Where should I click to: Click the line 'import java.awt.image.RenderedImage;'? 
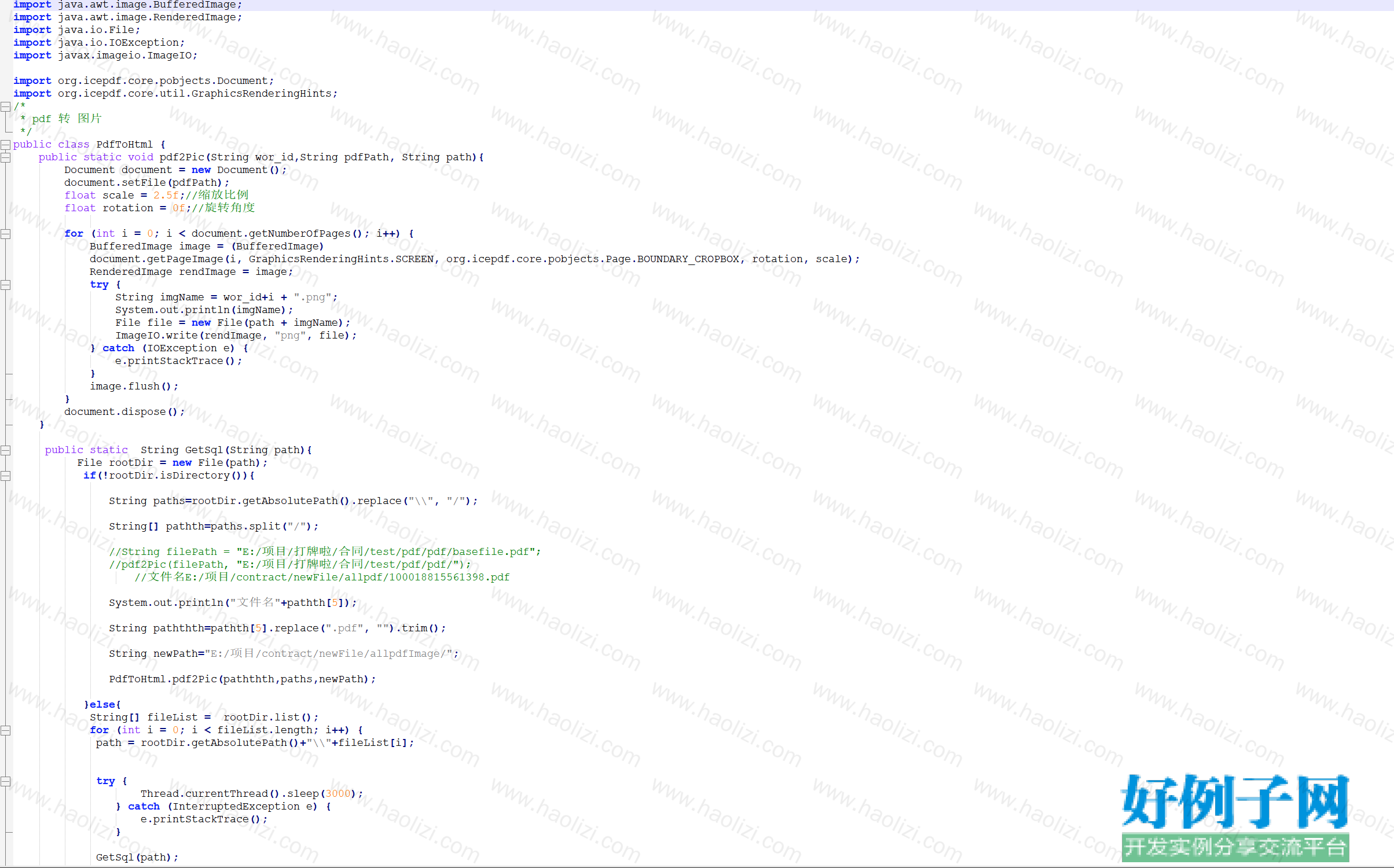click(x=128, y=17)
